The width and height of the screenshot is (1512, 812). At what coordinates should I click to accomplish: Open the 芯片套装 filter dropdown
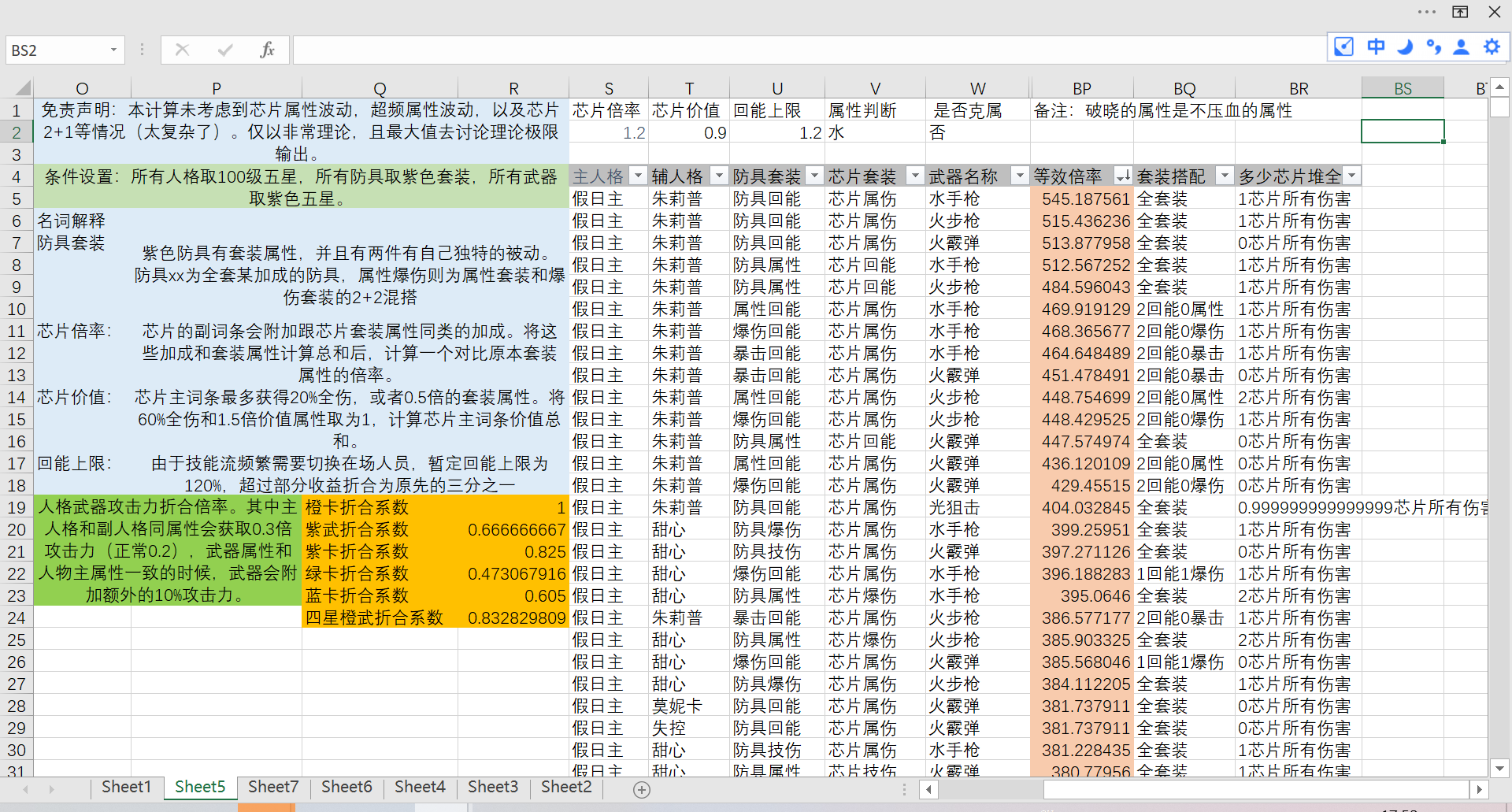[915, 176]
